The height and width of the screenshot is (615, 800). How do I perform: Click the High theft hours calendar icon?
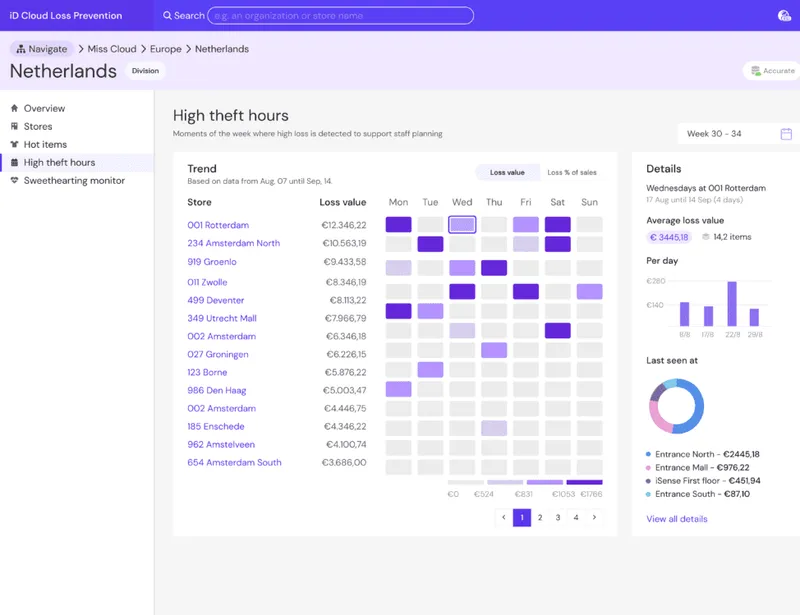14,162
